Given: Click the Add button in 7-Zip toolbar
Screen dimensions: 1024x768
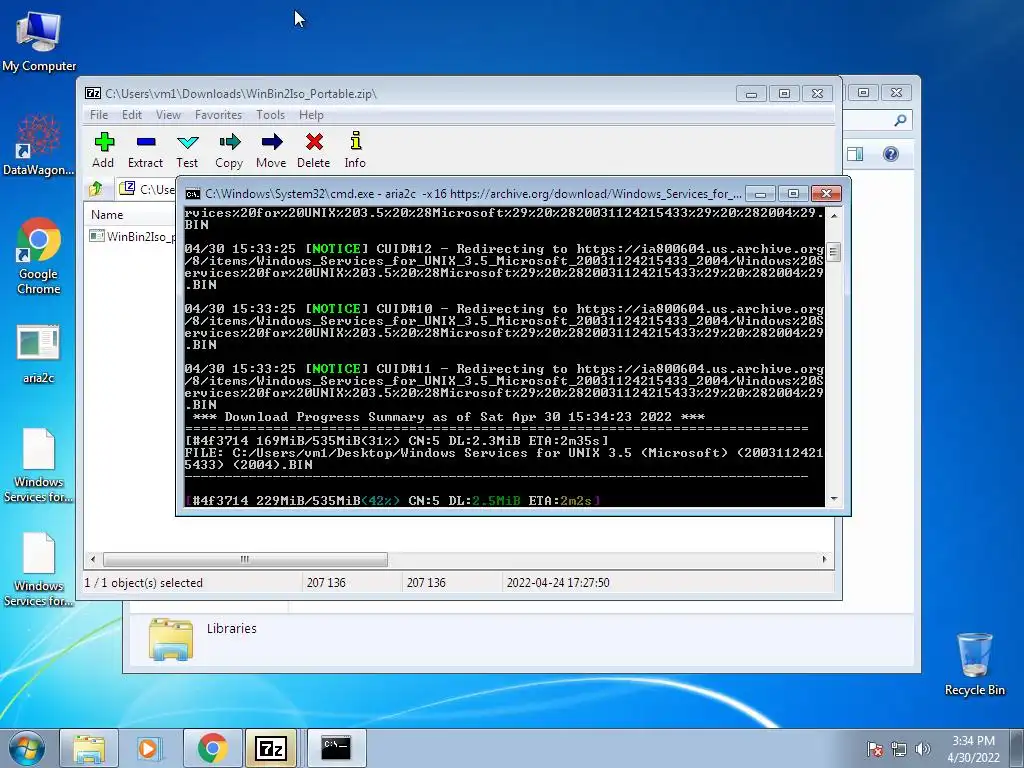Looking at the screenshot, I should coord(103,150).
